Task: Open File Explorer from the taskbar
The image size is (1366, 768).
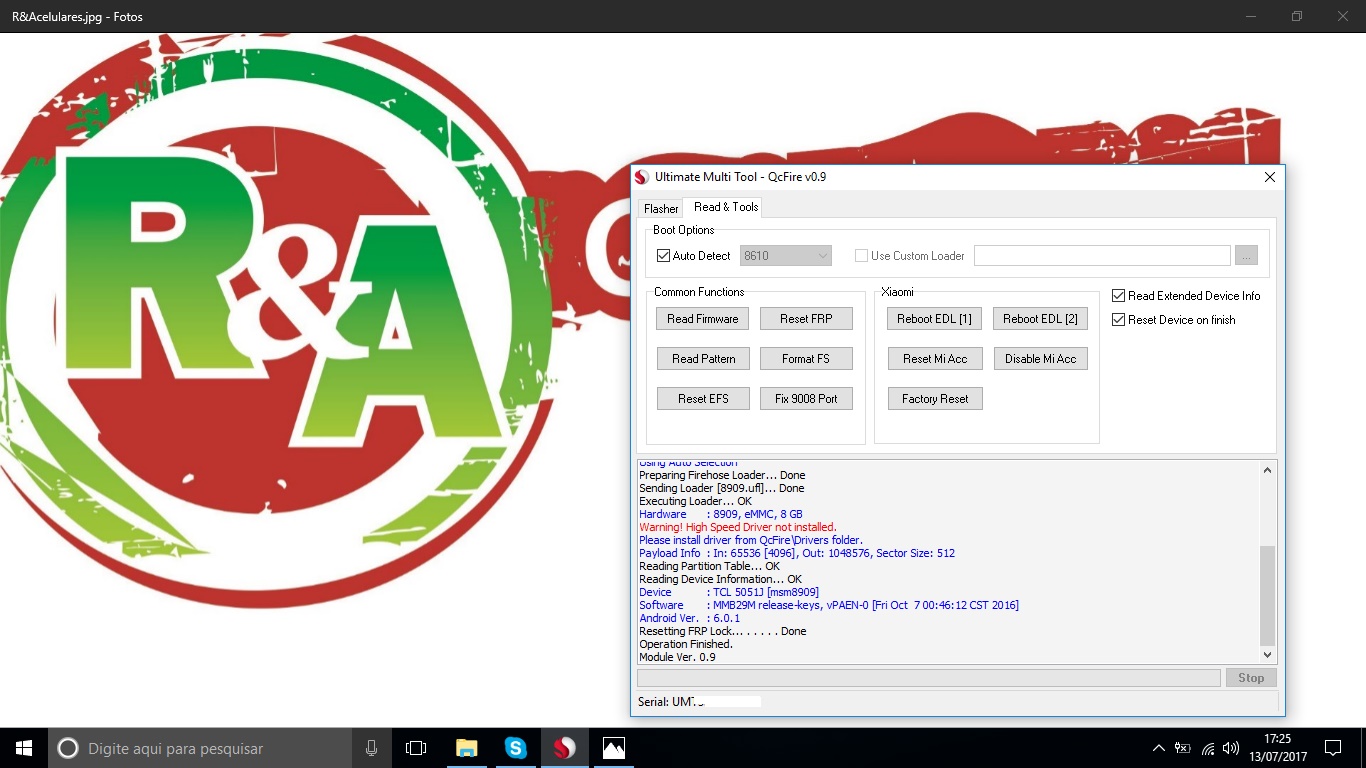Action: click(x=466, y=748)
